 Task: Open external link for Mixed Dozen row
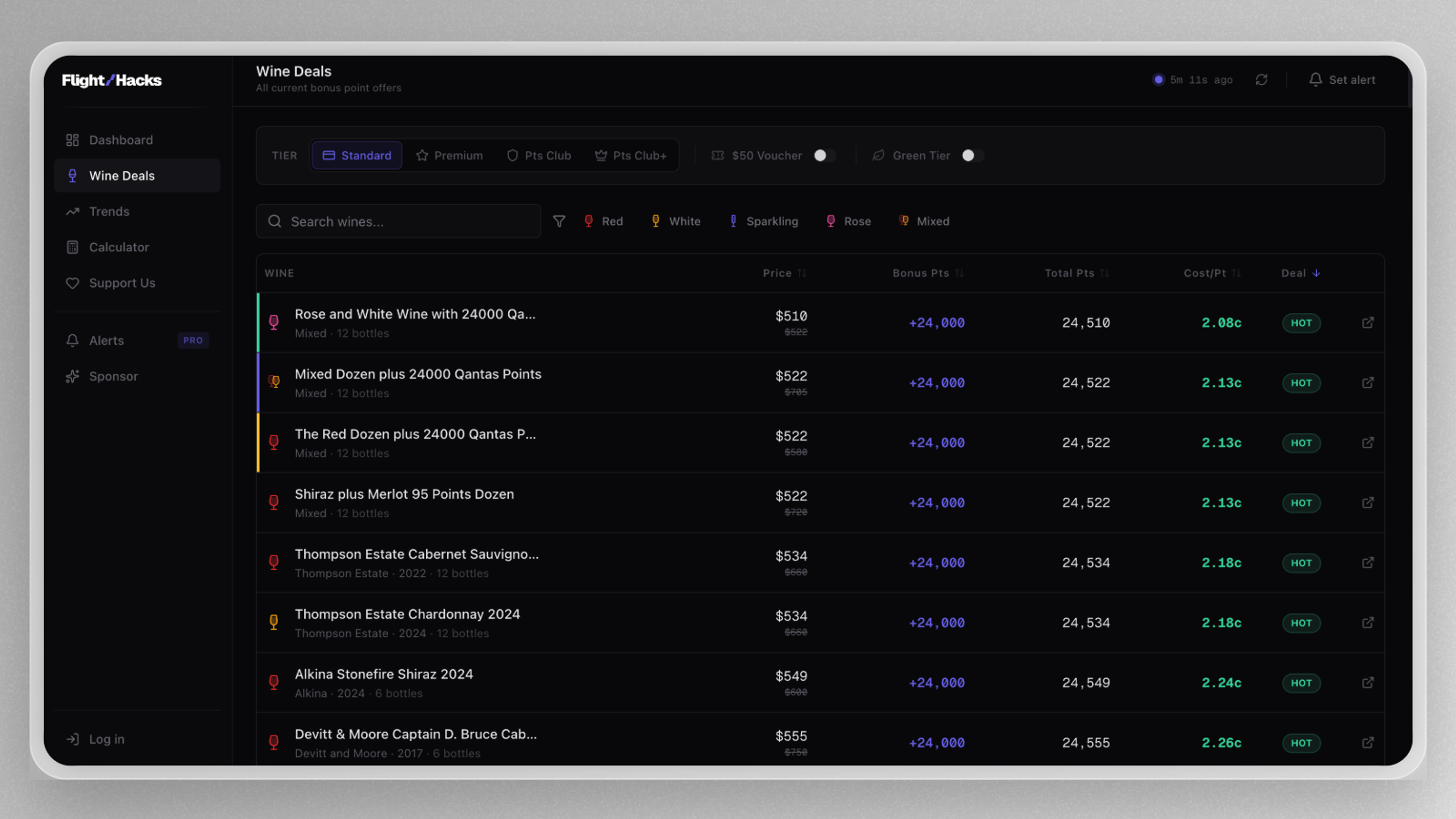[x=1367, y=383]
